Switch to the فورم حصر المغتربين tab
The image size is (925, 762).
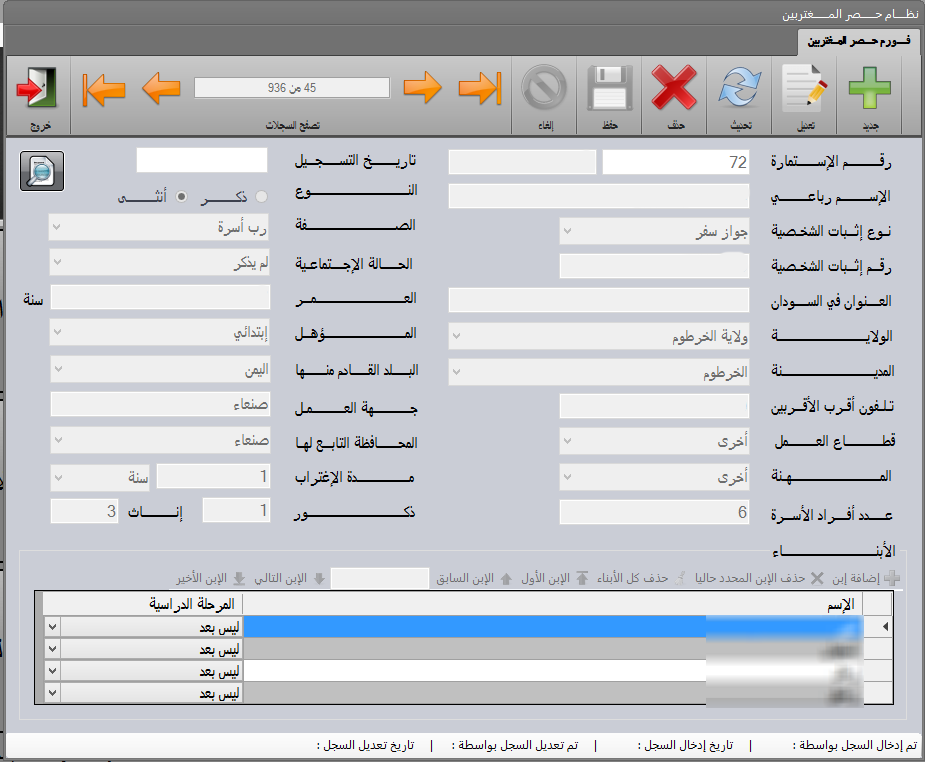coord(858,40)
